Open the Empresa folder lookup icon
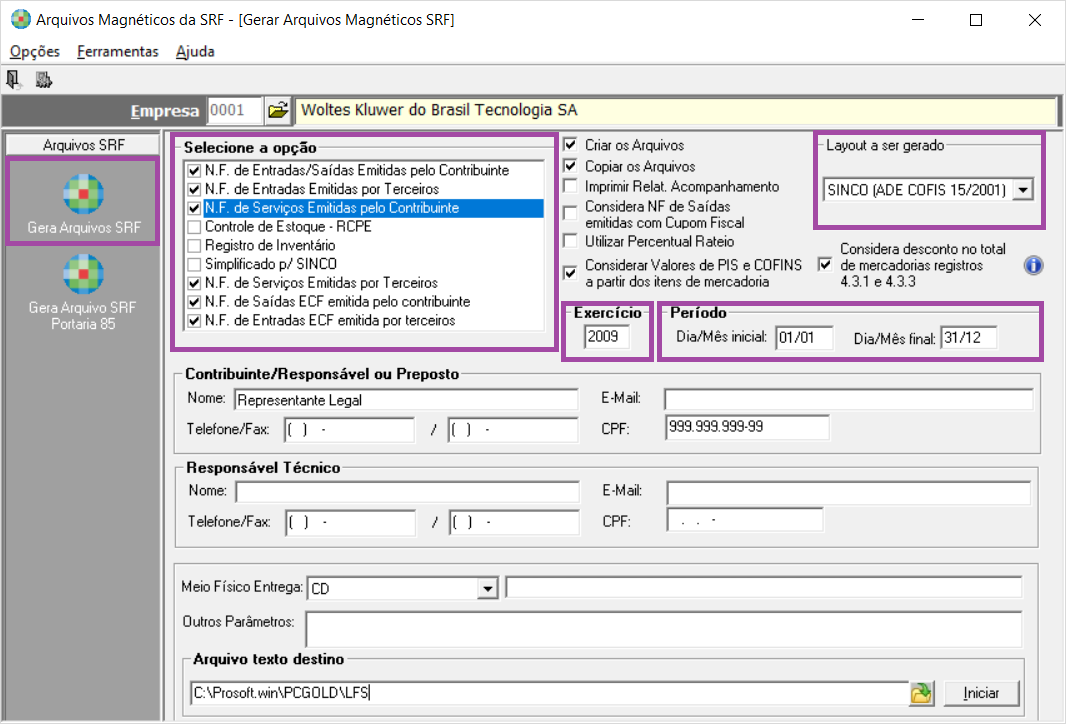 [x=278, y=110]
